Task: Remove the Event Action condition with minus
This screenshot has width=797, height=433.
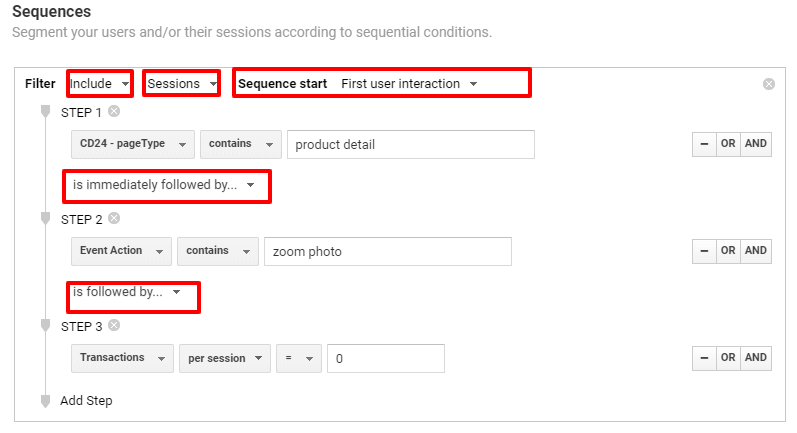Action: click(x=704, y=251)
